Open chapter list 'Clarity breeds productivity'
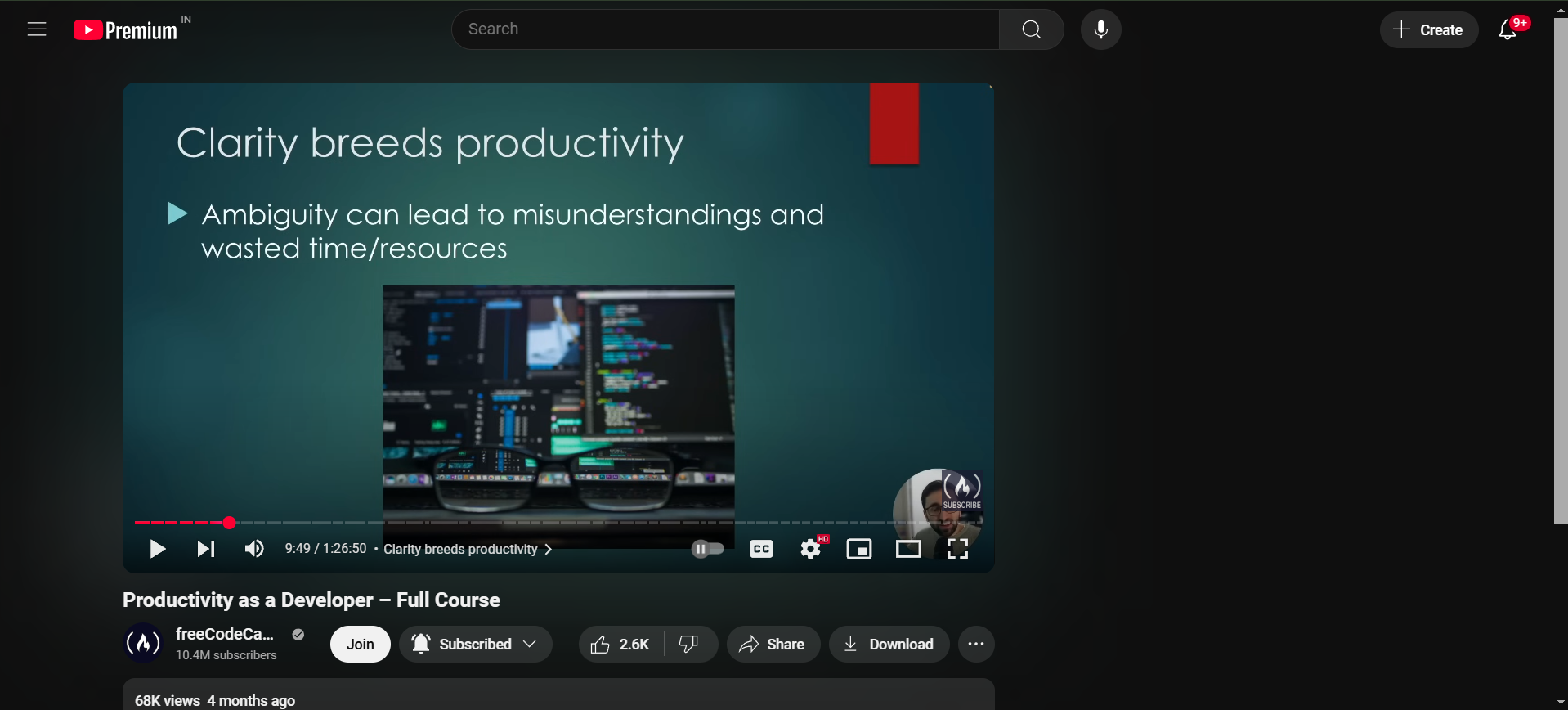The image size is (1568, 710). pyautogui.click(x=468, y=549)
